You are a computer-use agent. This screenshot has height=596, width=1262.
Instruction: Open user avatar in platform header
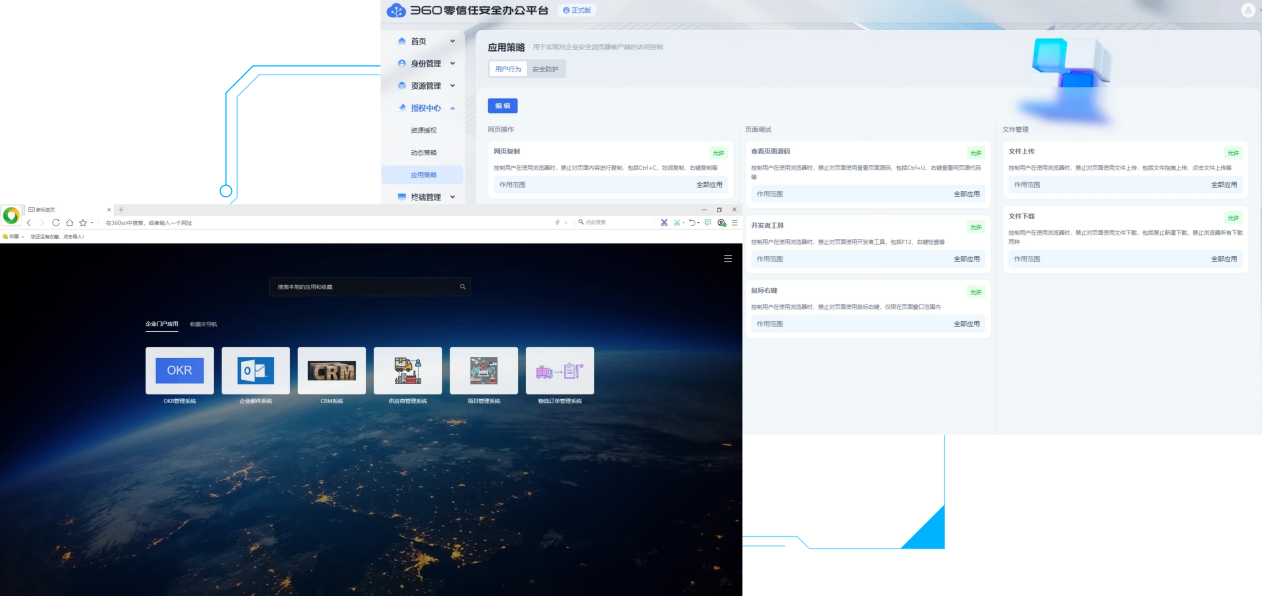coord(1248,10)
